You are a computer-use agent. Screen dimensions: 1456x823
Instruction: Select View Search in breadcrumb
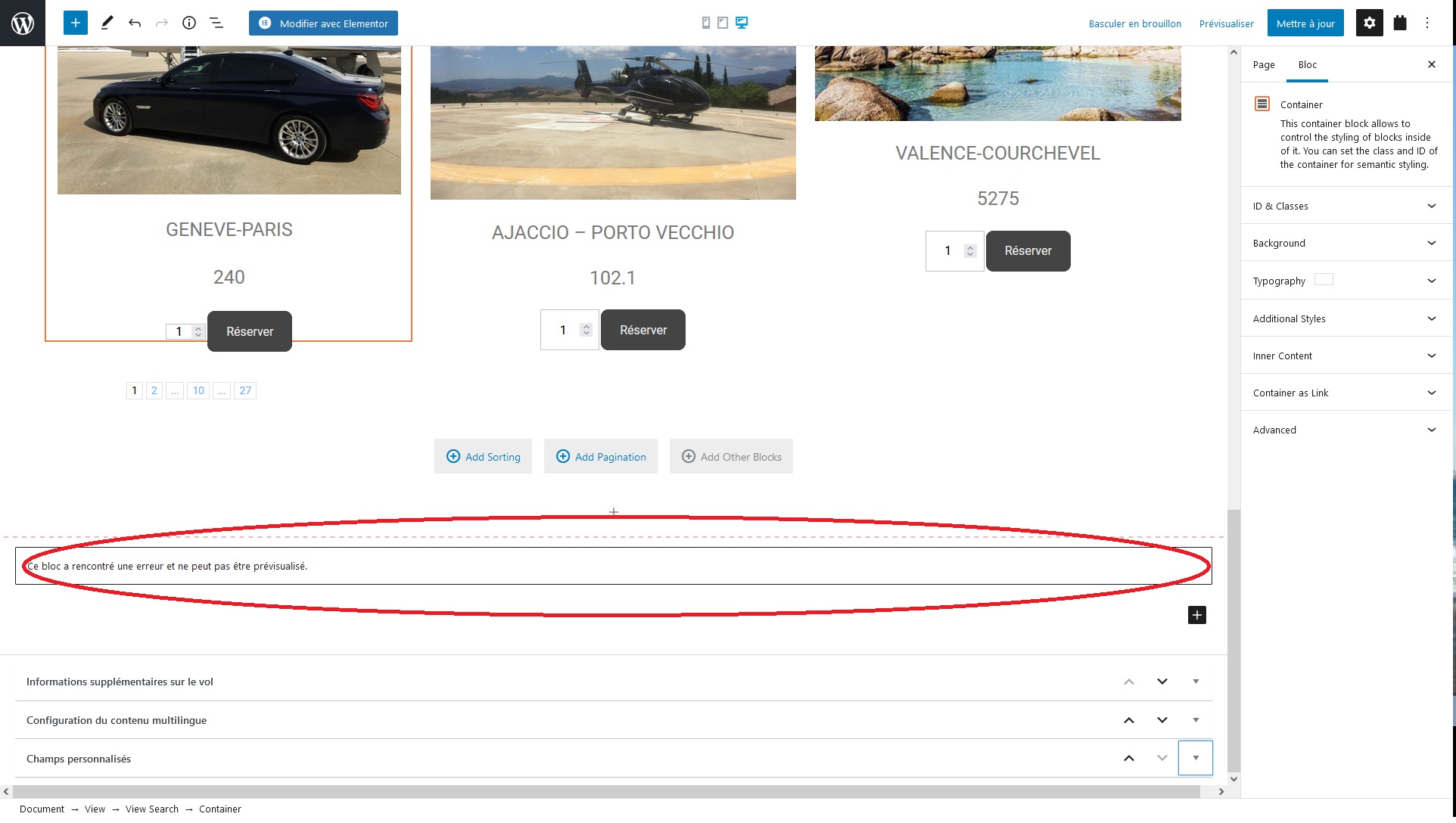click(x=152, y=809)
